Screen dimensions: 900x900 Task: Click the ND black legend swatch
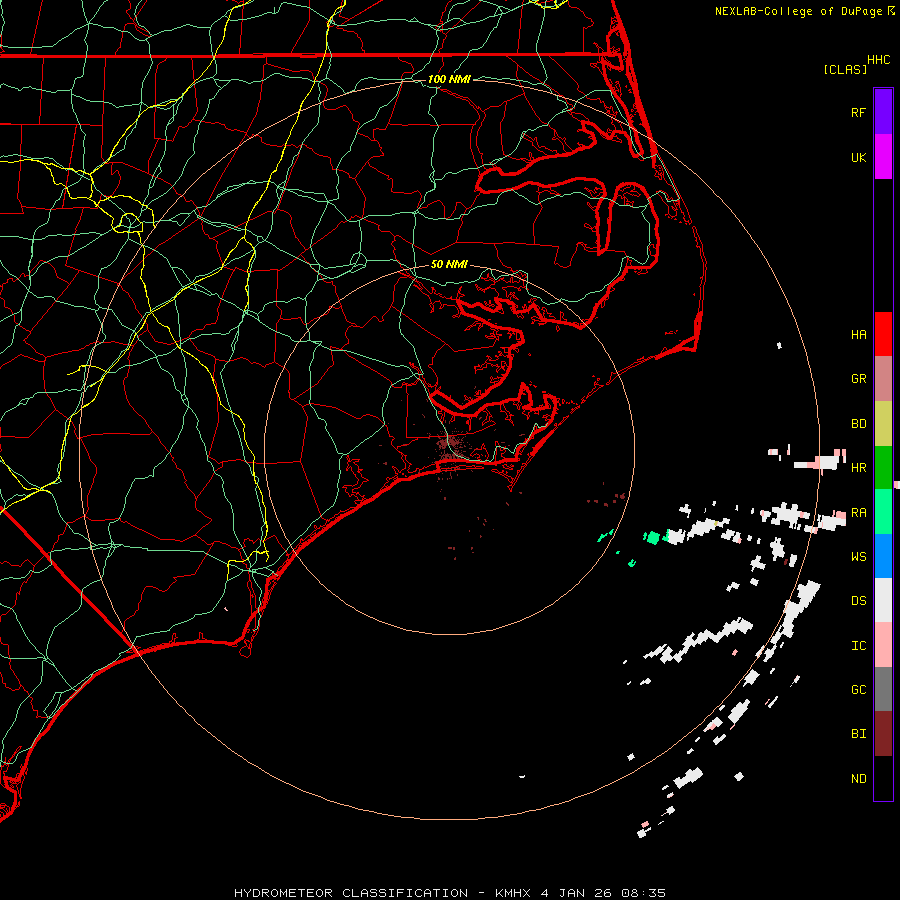[883, 778]
